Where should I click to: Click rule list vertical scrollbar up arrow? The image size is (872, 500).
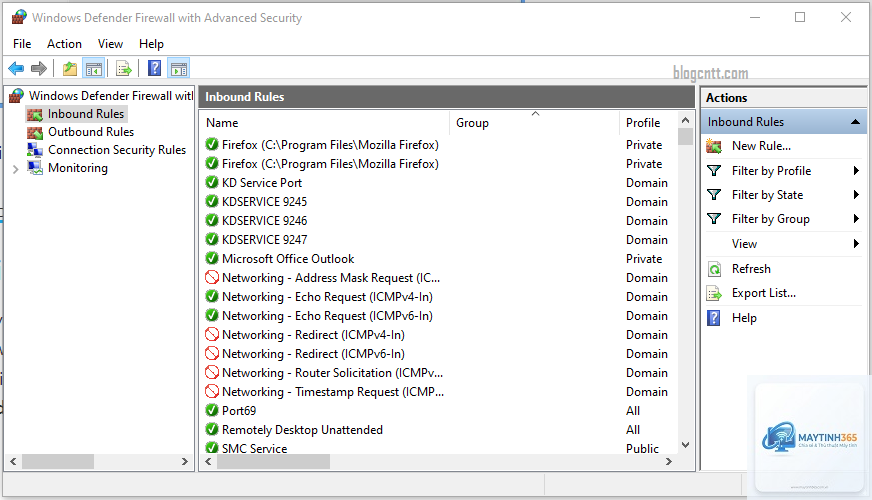coord(686,120)
